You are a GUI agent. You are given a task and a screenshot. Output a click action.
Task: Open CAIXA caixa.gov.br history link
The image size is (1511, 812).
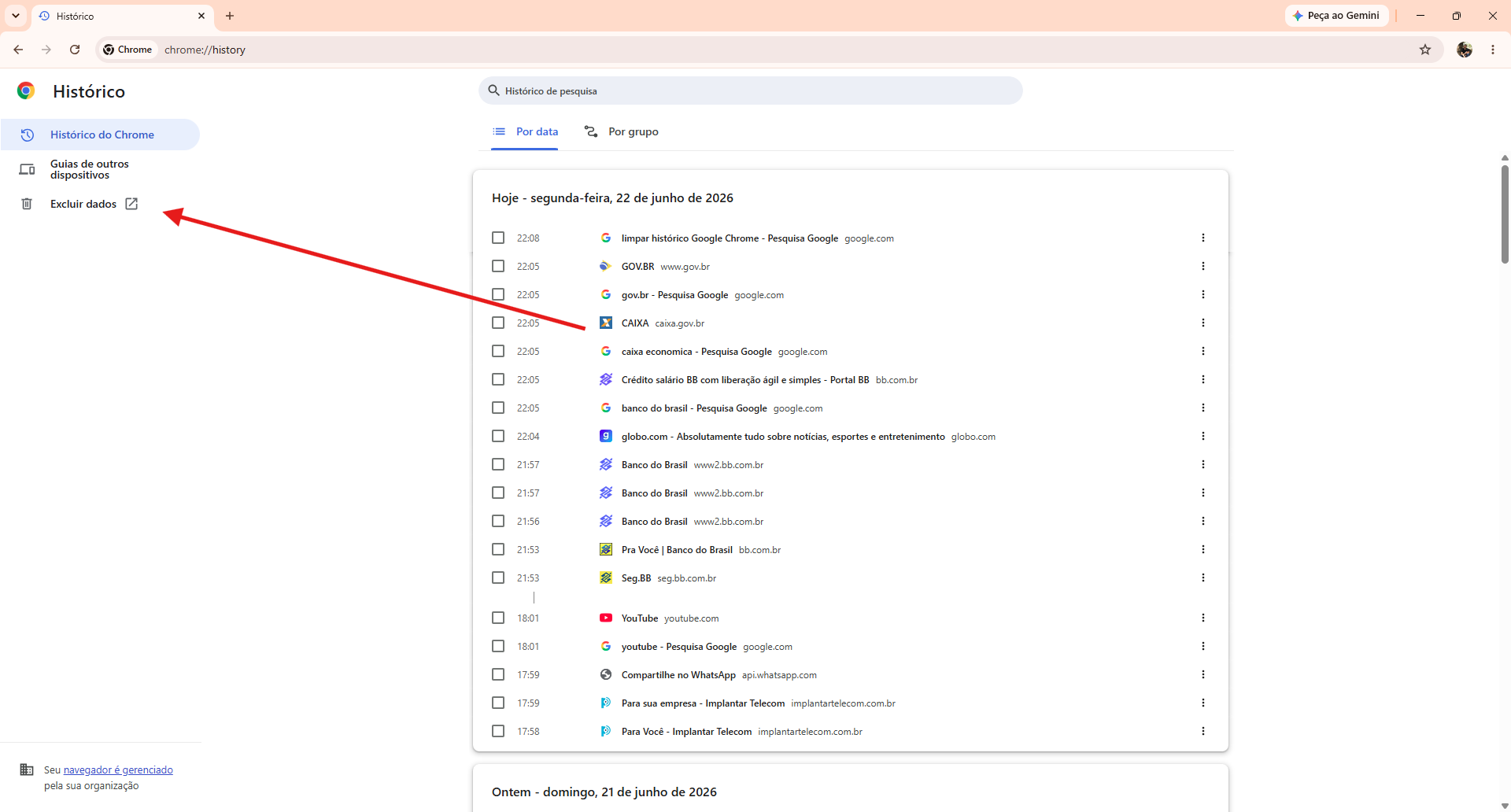pyautogui.click(x=635, y=323)
